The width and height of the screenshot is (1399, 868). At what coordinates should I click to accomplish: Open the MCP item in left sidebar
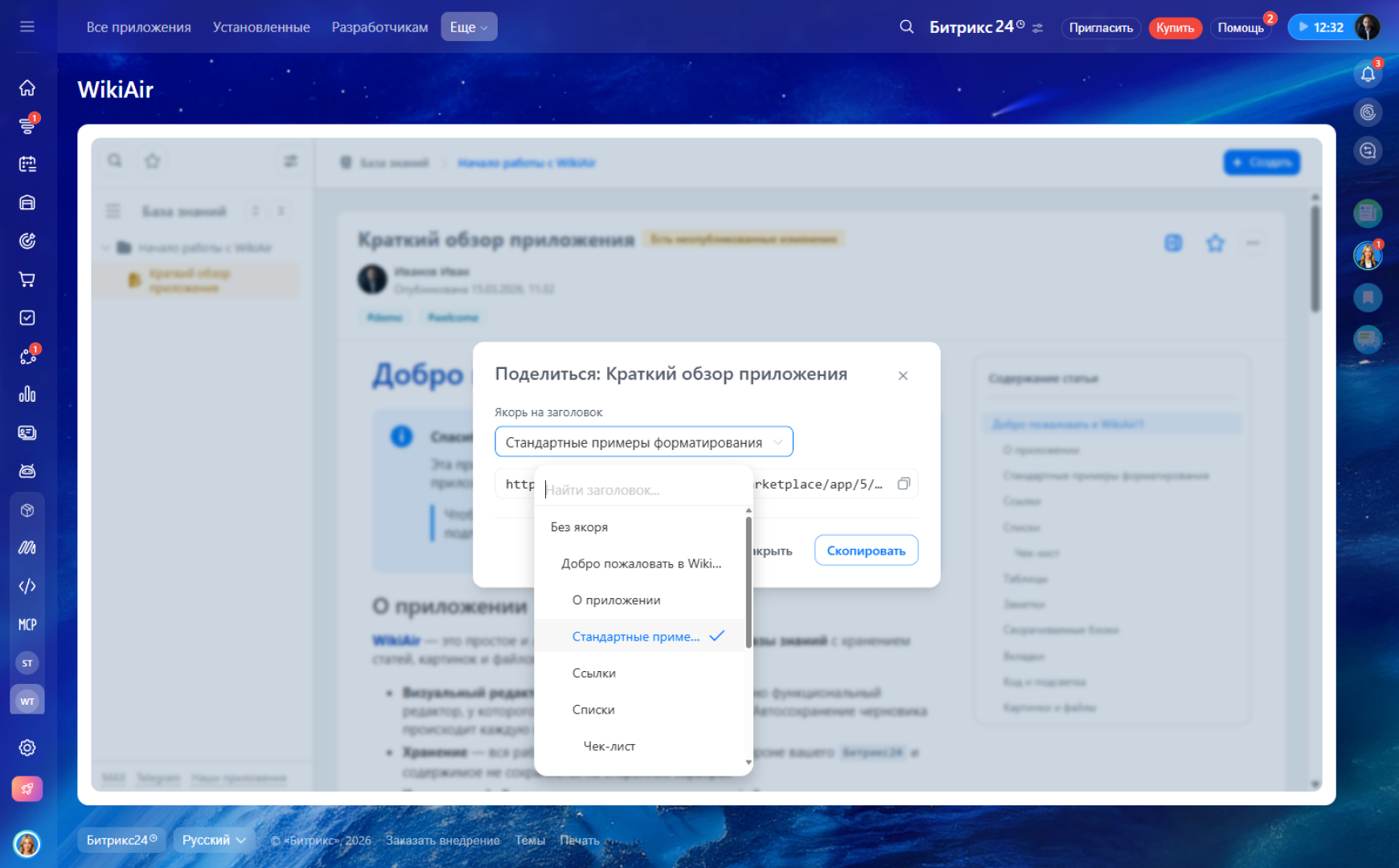[x=27, y=624]
